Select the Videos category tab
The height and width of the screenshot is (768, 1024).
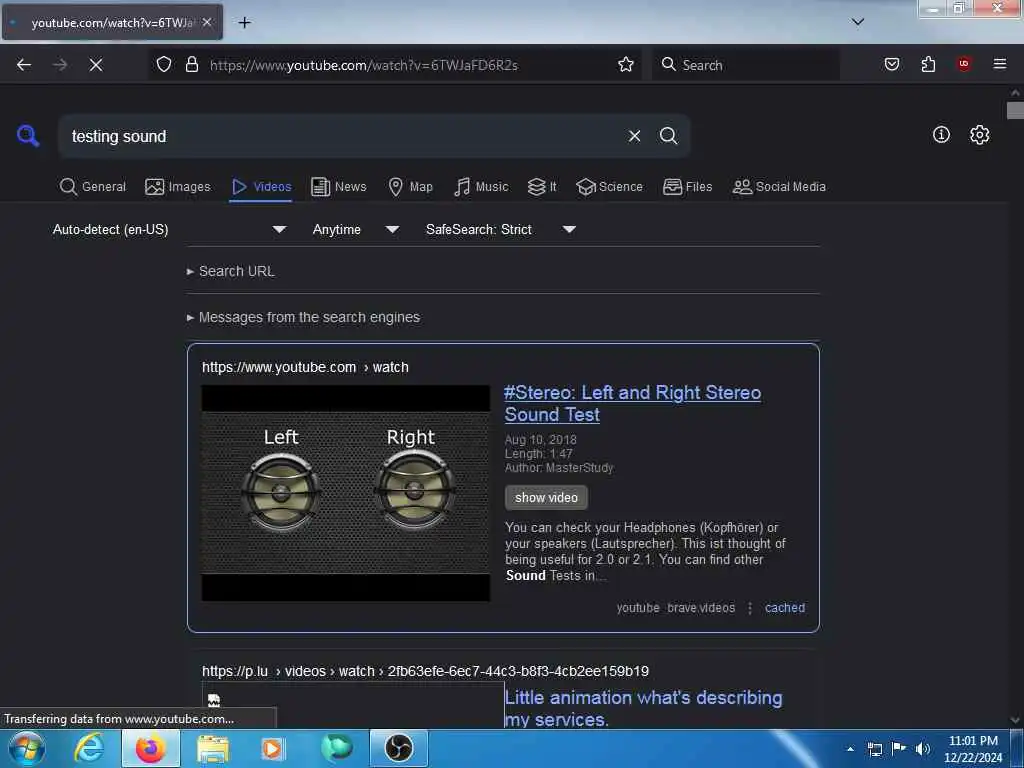(x=261, y=187)
